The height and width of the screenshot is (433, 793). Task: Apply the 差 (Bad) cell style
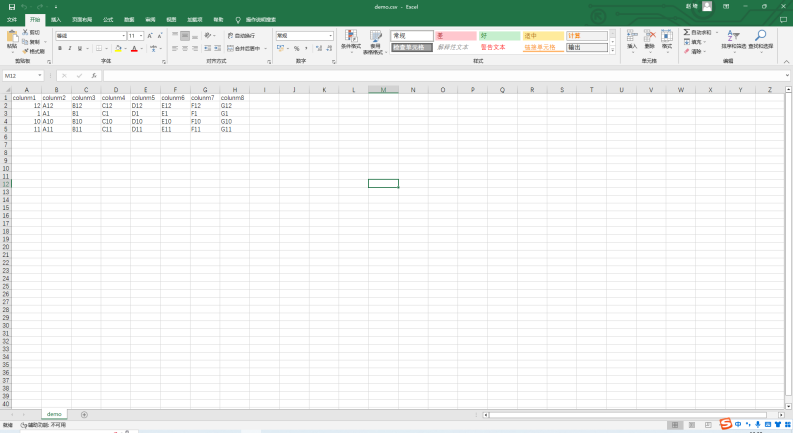(456, 35)
